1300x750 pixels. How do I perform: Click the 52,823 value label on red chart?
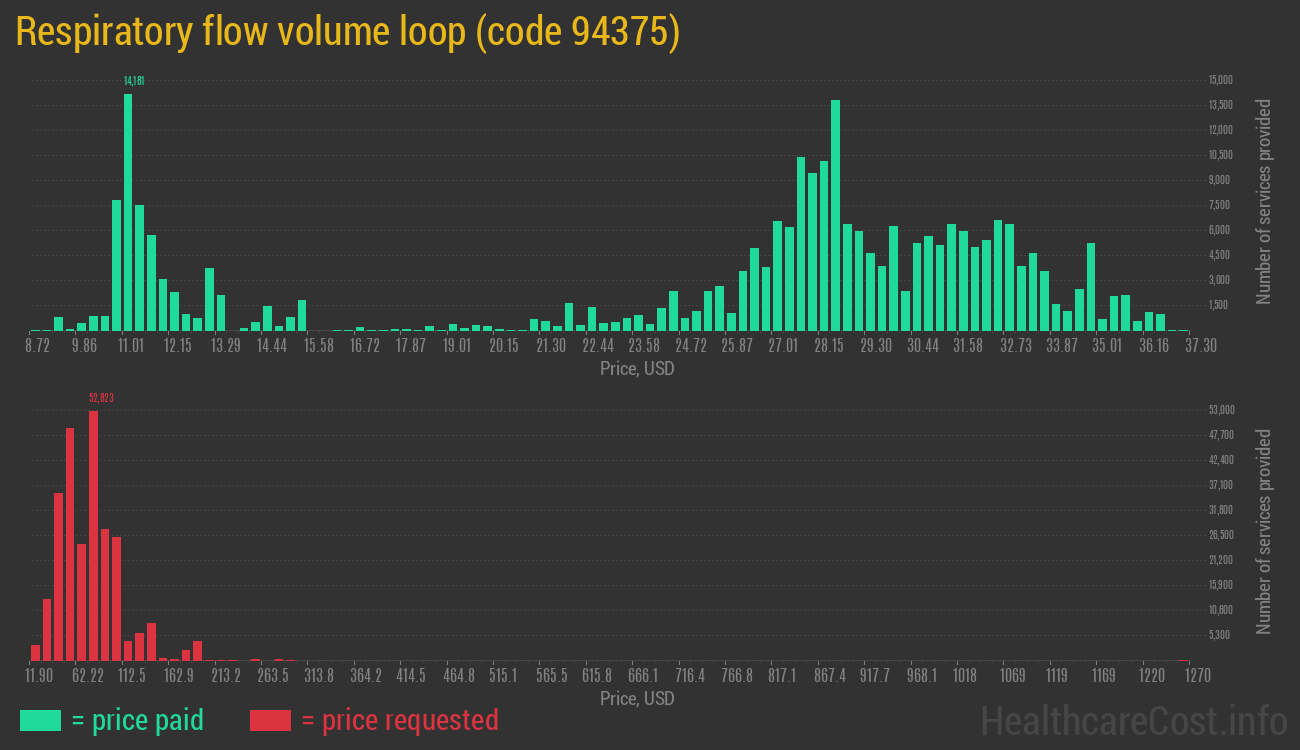coord(100,397)
